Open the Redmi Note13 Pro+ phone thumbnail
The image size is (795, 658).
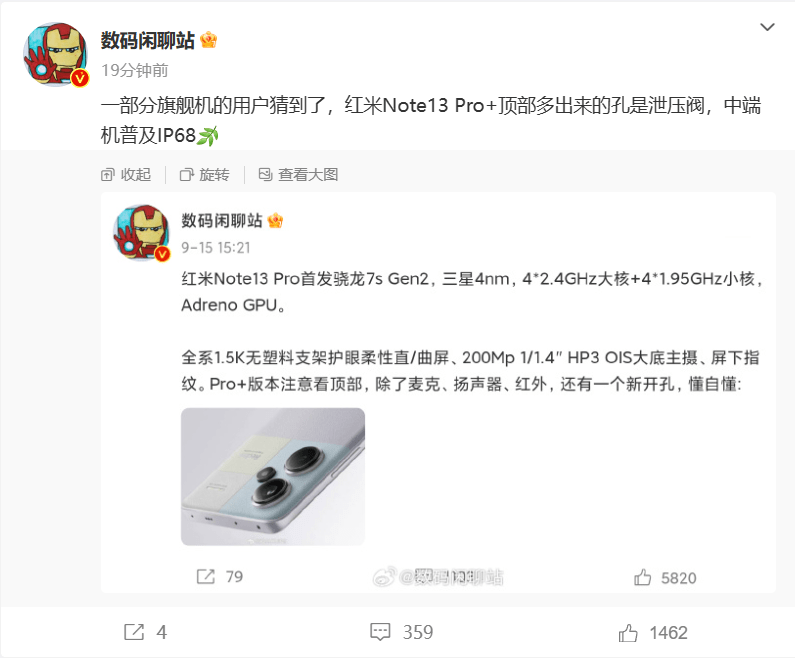(273, 477)
